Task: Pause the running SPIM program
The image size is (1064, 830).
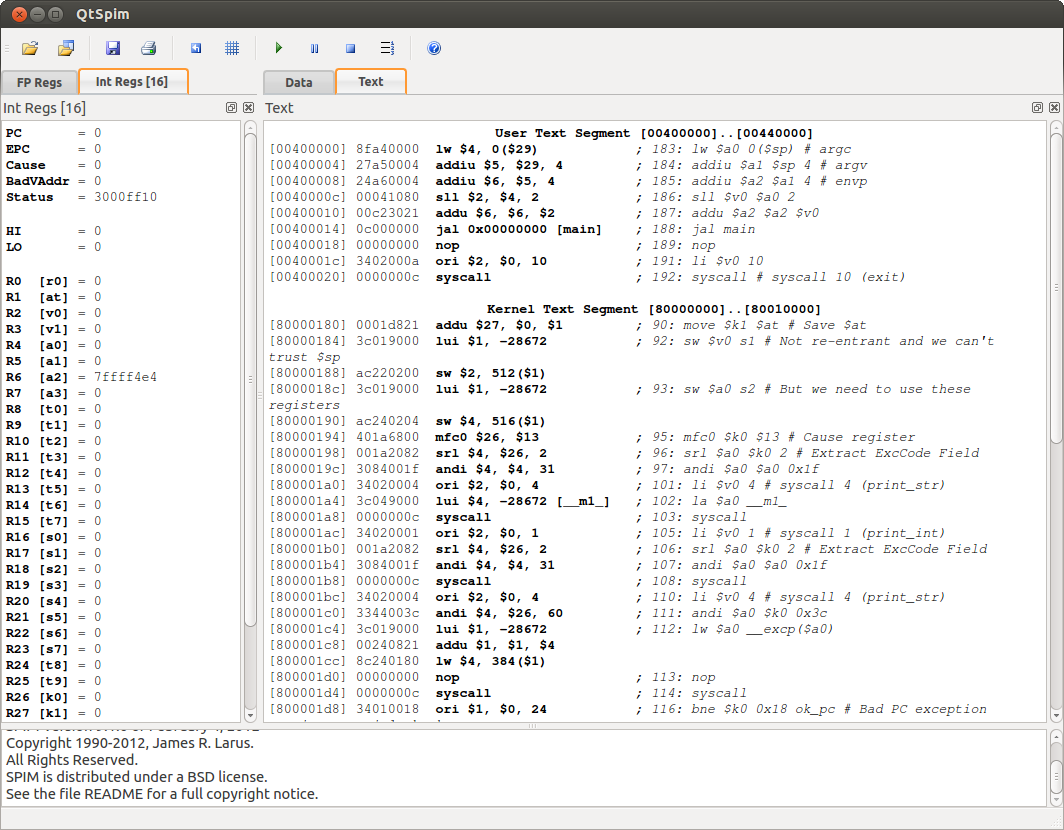Action: (314, 47)
